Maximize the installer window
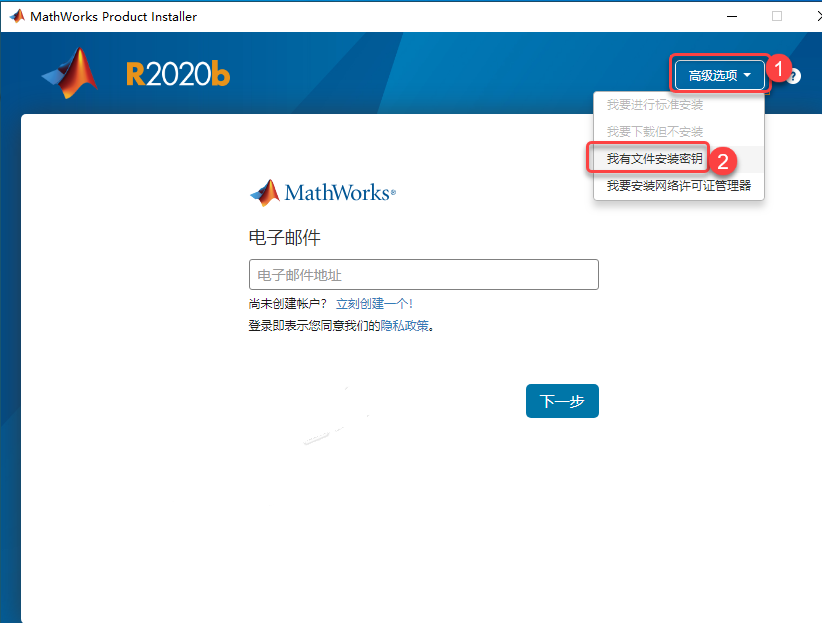 (777, 16)
